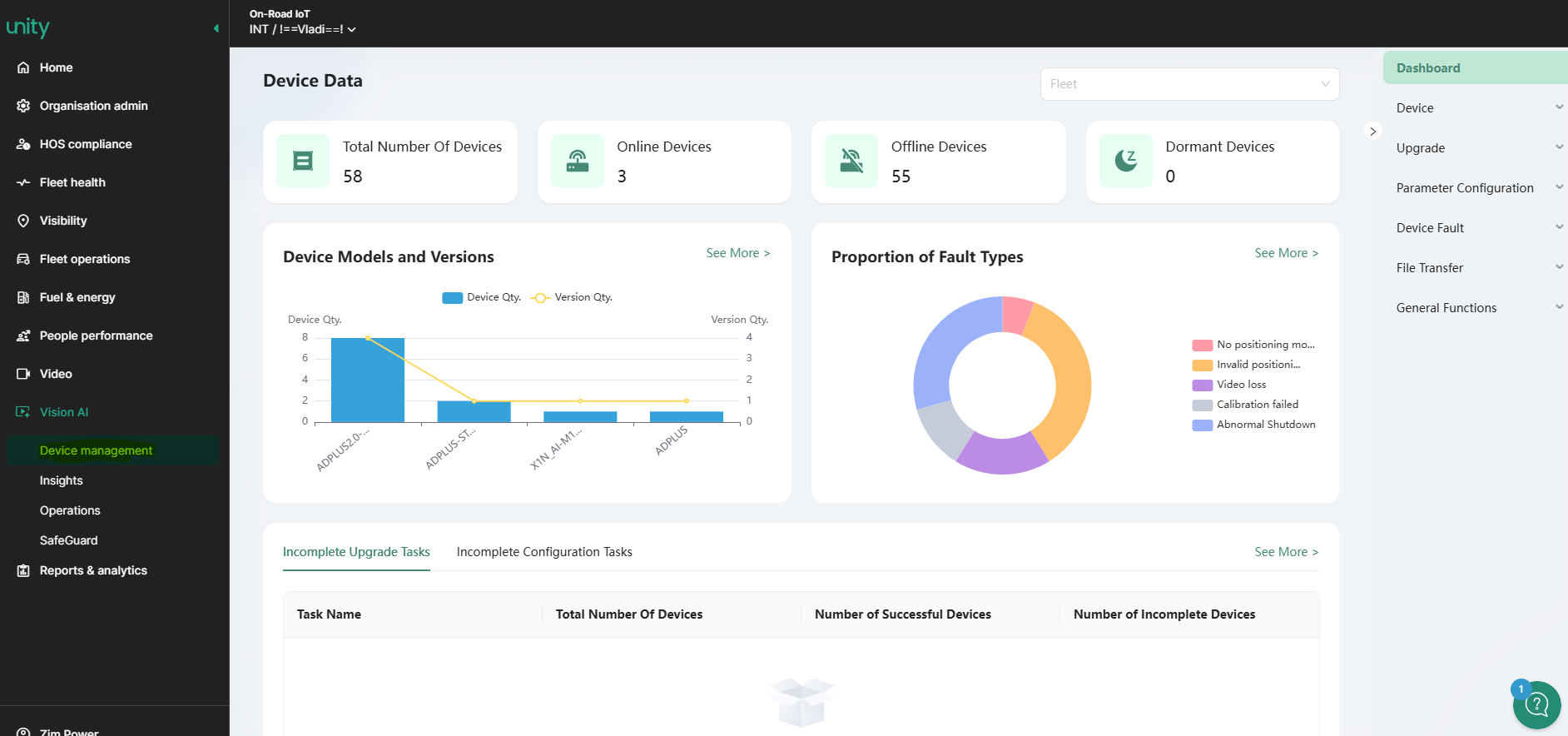Toggle No positioning legend entry
This screenshot has width=1568, height=736.
tap(1253, 345)
